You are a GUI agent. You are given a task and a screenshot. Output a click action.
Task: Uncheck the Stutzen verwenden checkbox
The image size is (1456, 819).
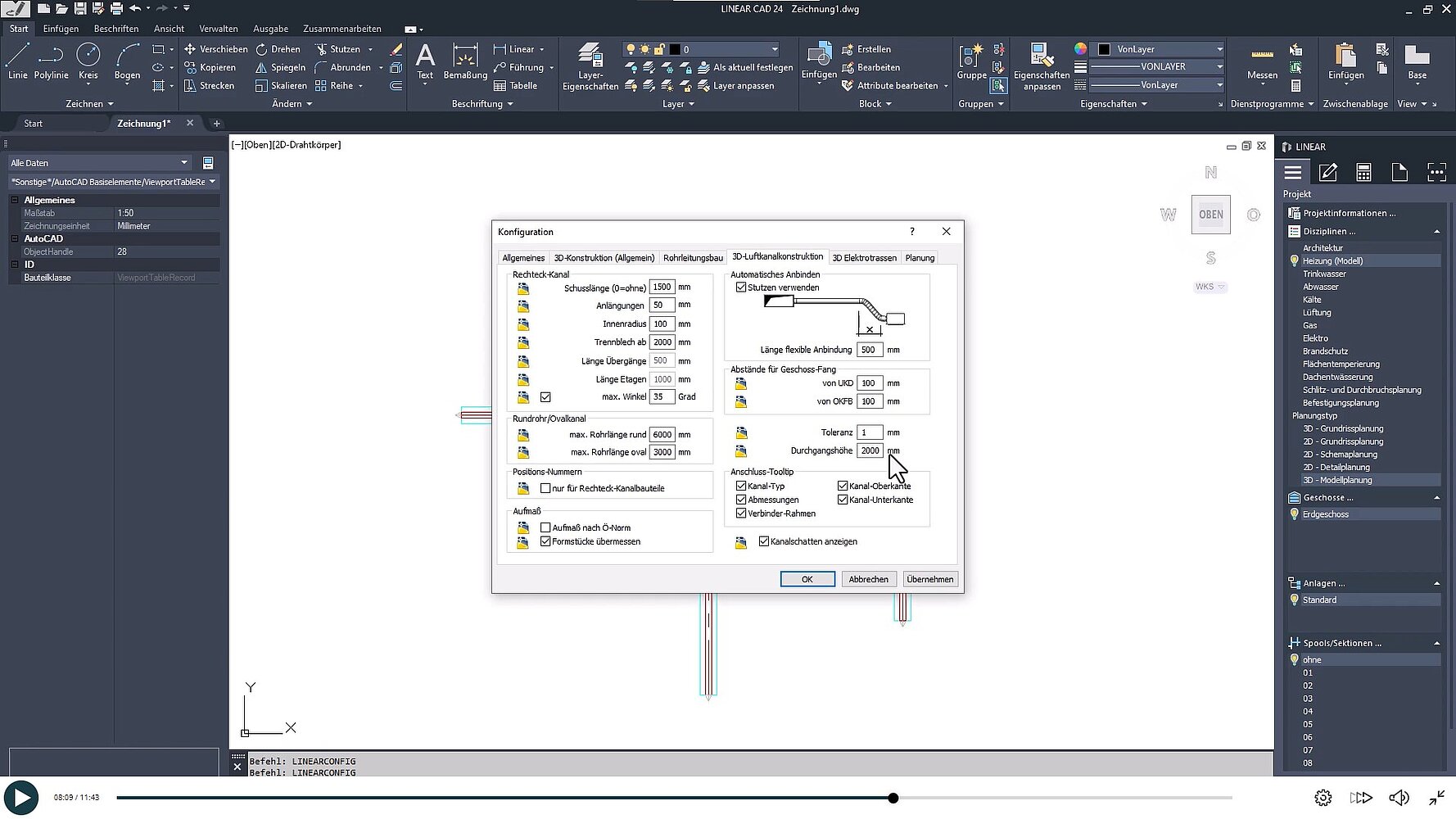741,287
